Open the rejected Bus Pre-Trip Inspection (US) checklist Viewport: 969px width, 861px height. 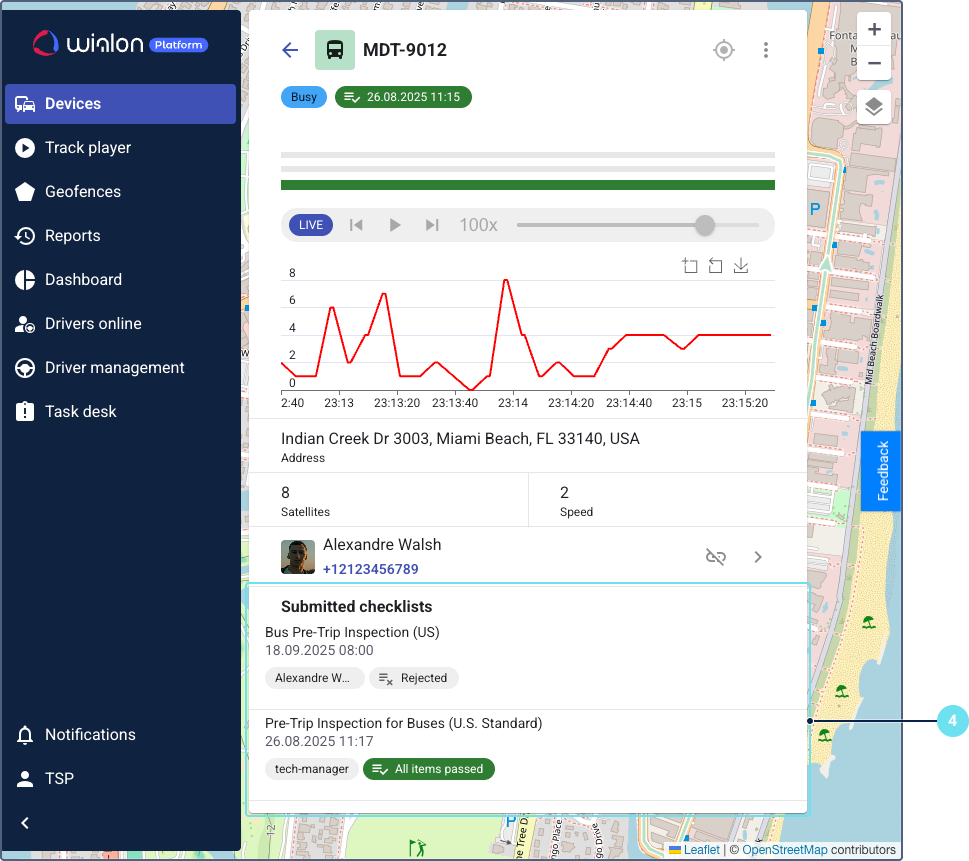(x=352, y=633)
